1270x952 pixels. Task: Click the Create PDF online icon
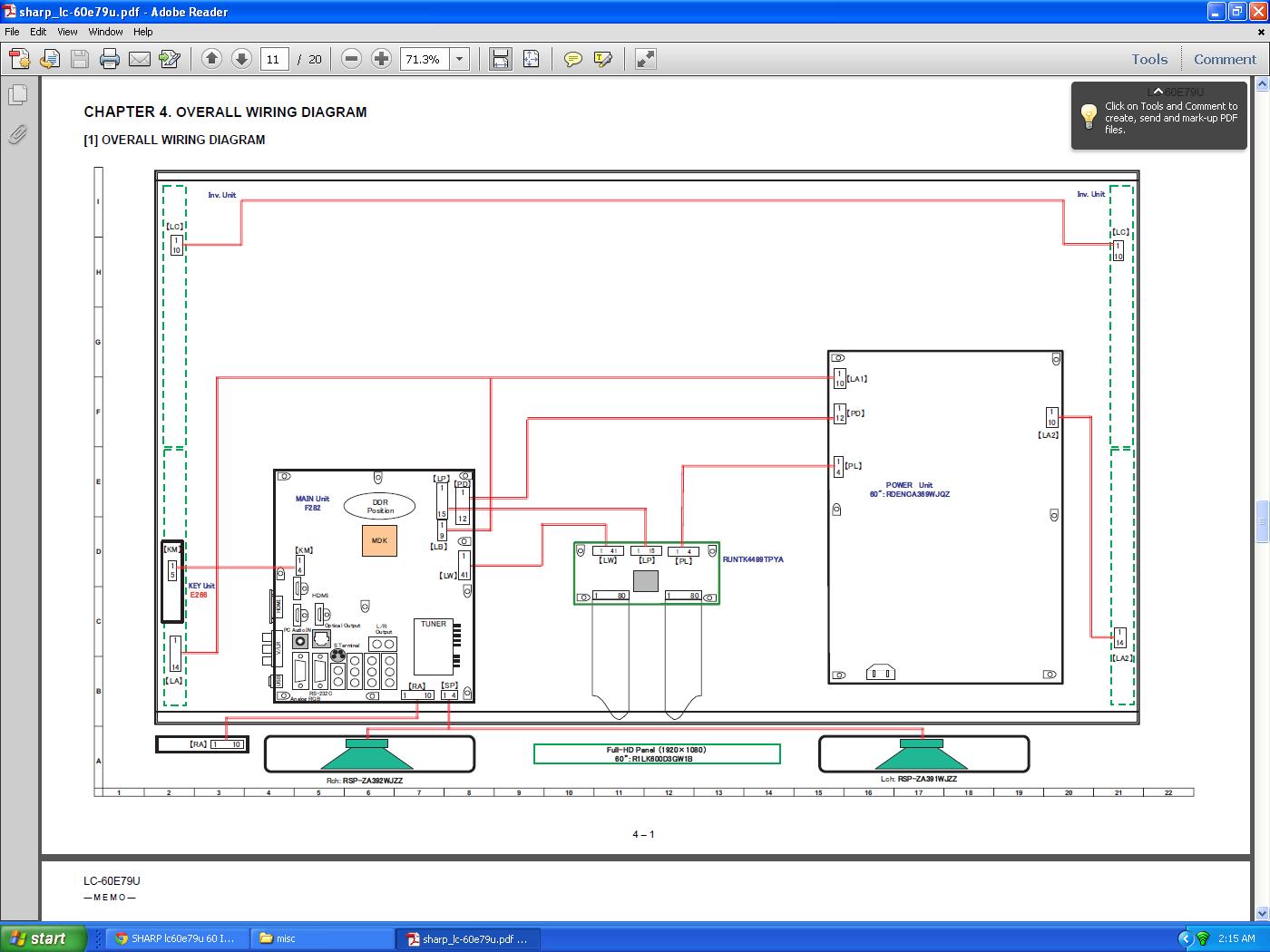tap(20, 60)
